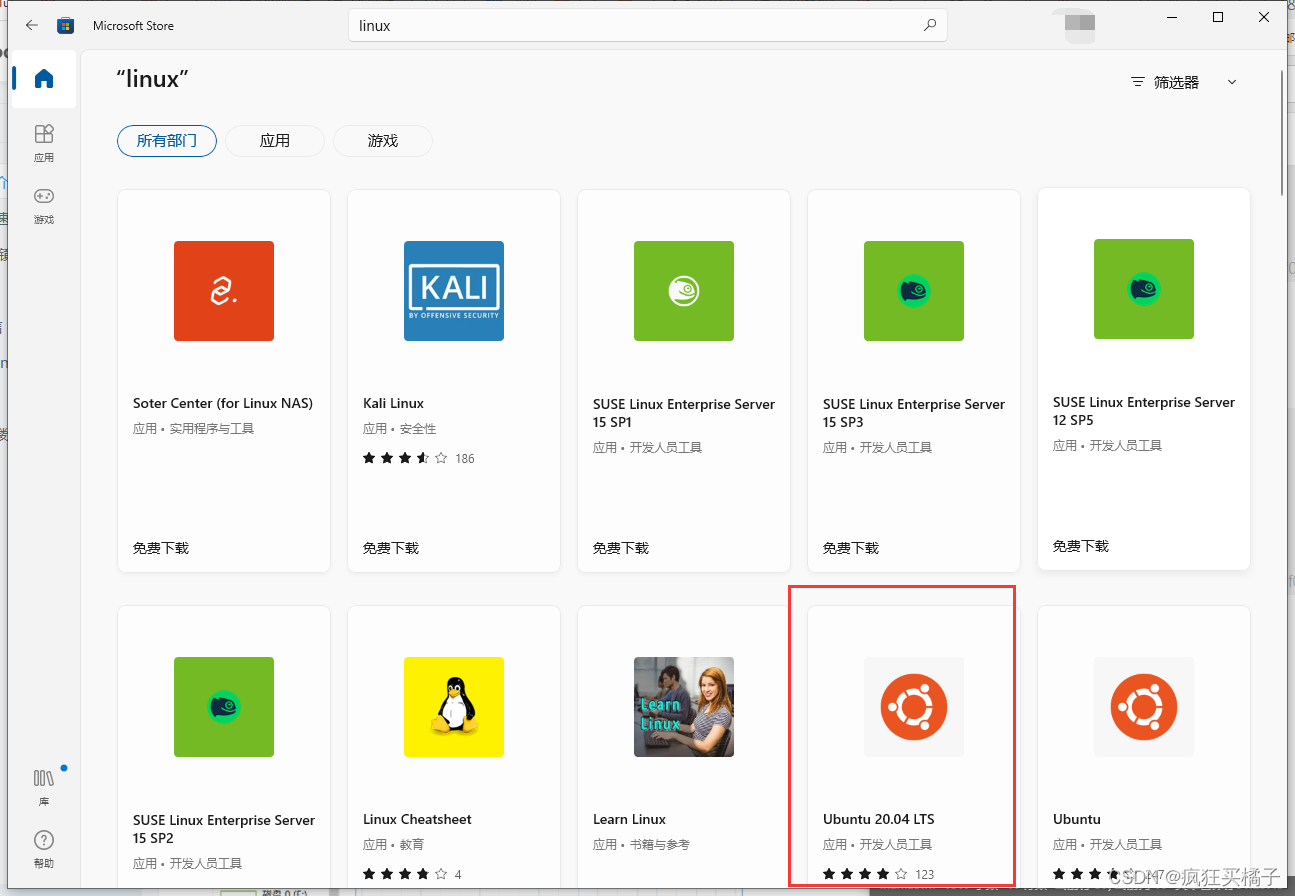
Task: Open the 库 library icon
Action: coord(44,787)
